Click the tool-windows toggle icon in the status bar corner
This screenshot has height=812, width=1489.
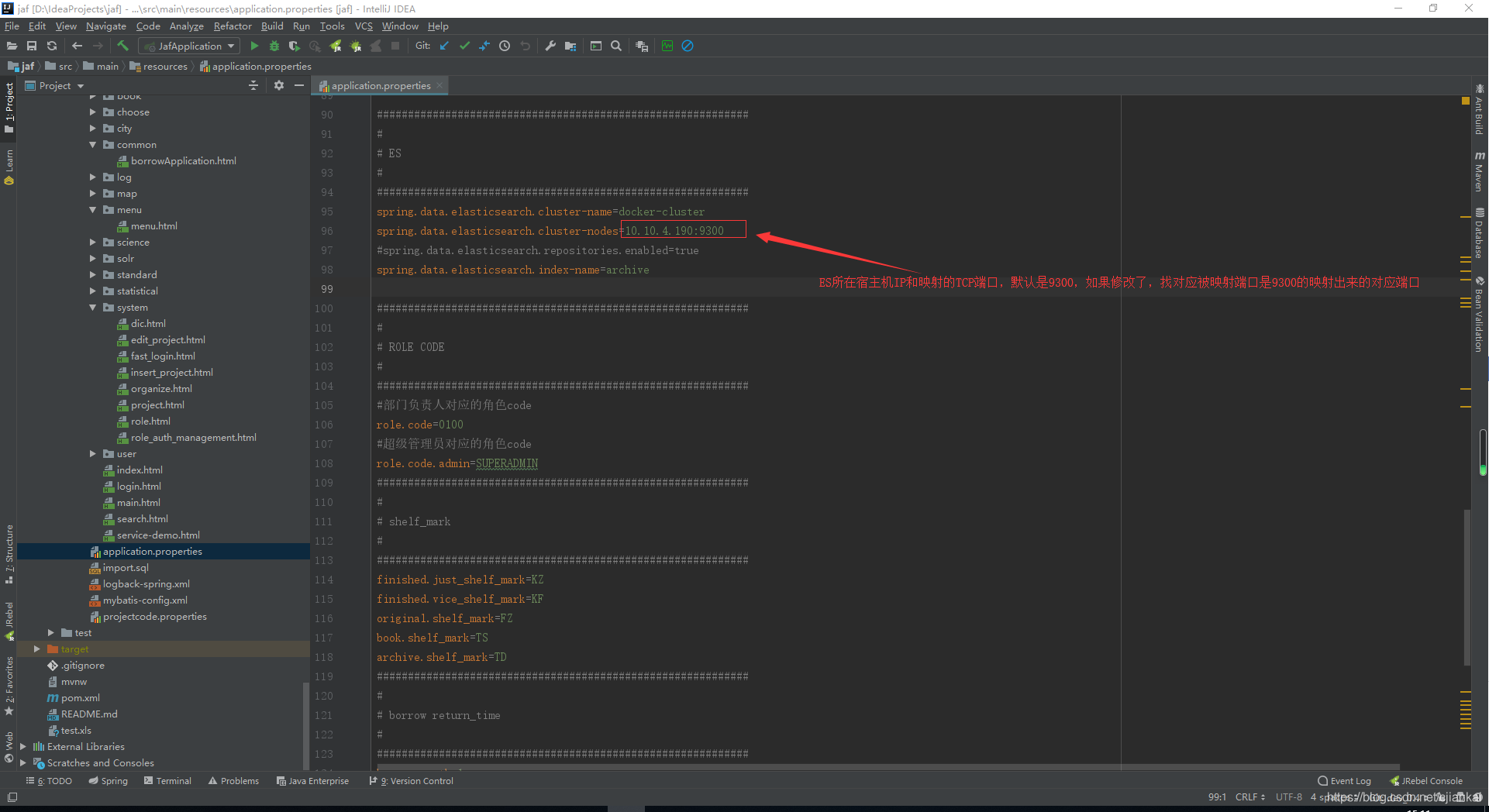click(x=12, y=797)
